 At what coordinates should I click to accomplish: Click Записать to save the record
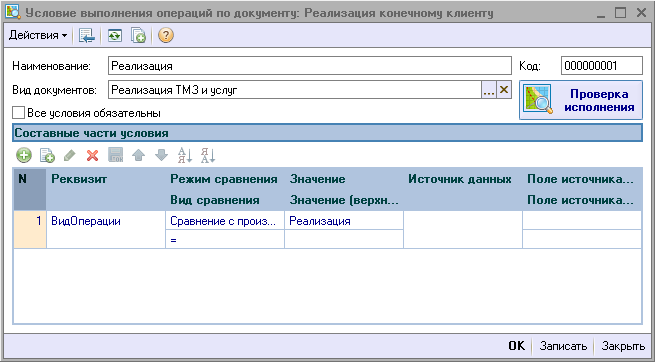click(x=563, y=346)
